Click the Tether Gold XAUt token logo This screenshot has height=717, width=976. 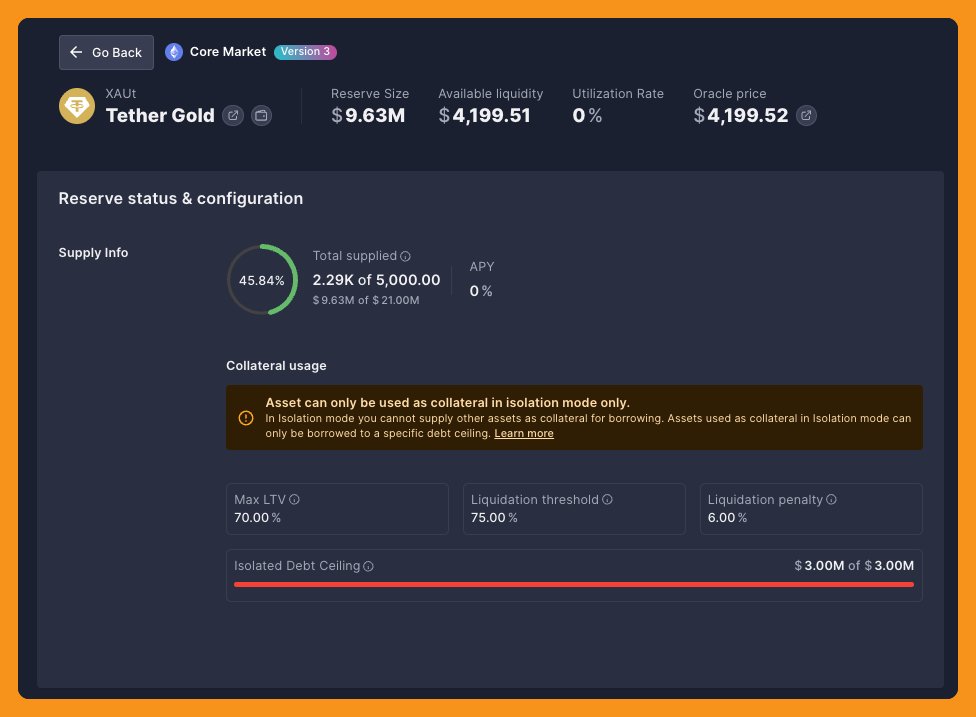coord(77,106)
